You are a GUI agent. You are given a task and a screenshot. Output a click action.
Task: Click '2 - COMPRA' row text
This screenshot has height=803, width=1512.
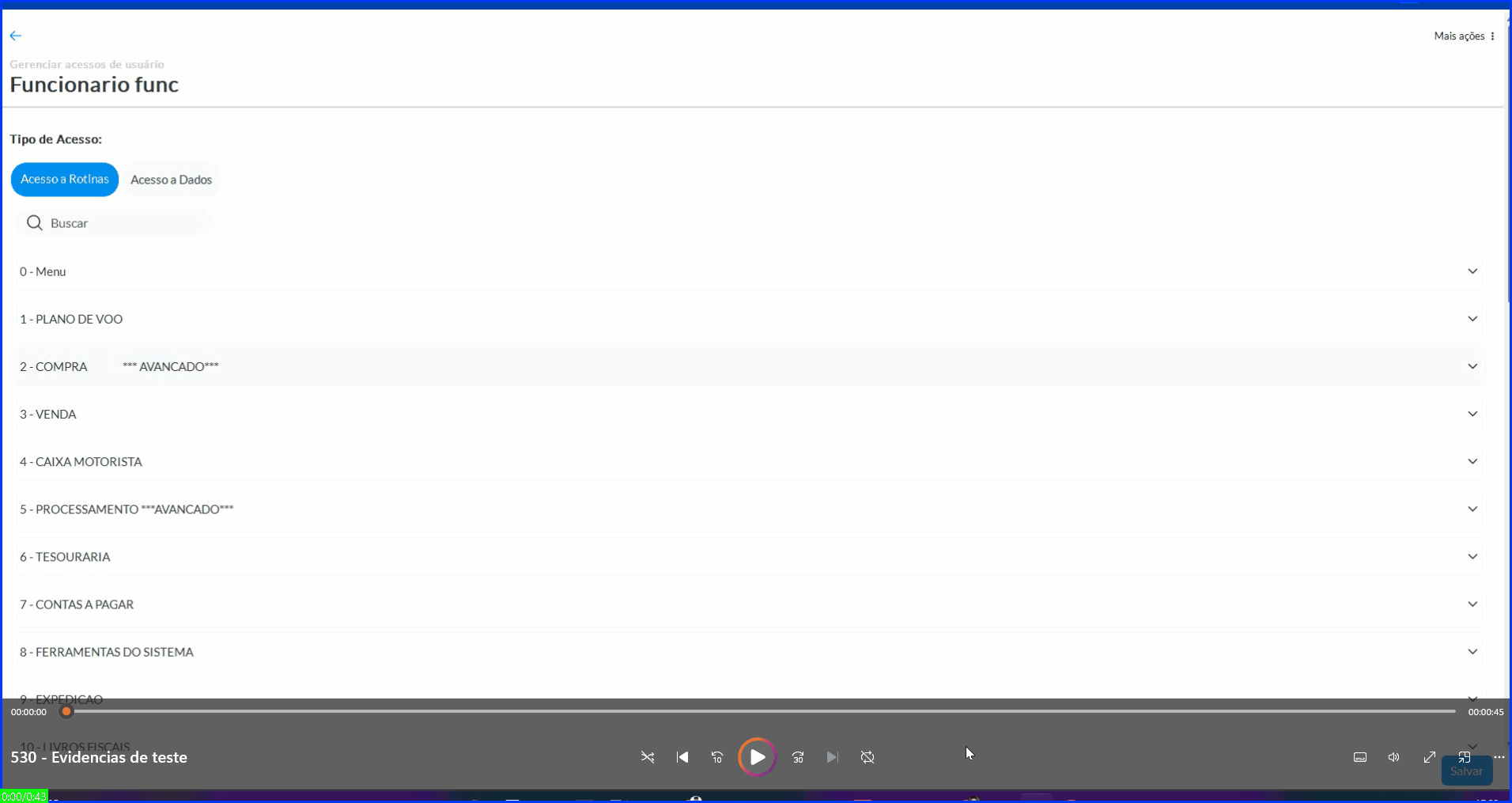point(119,366)
